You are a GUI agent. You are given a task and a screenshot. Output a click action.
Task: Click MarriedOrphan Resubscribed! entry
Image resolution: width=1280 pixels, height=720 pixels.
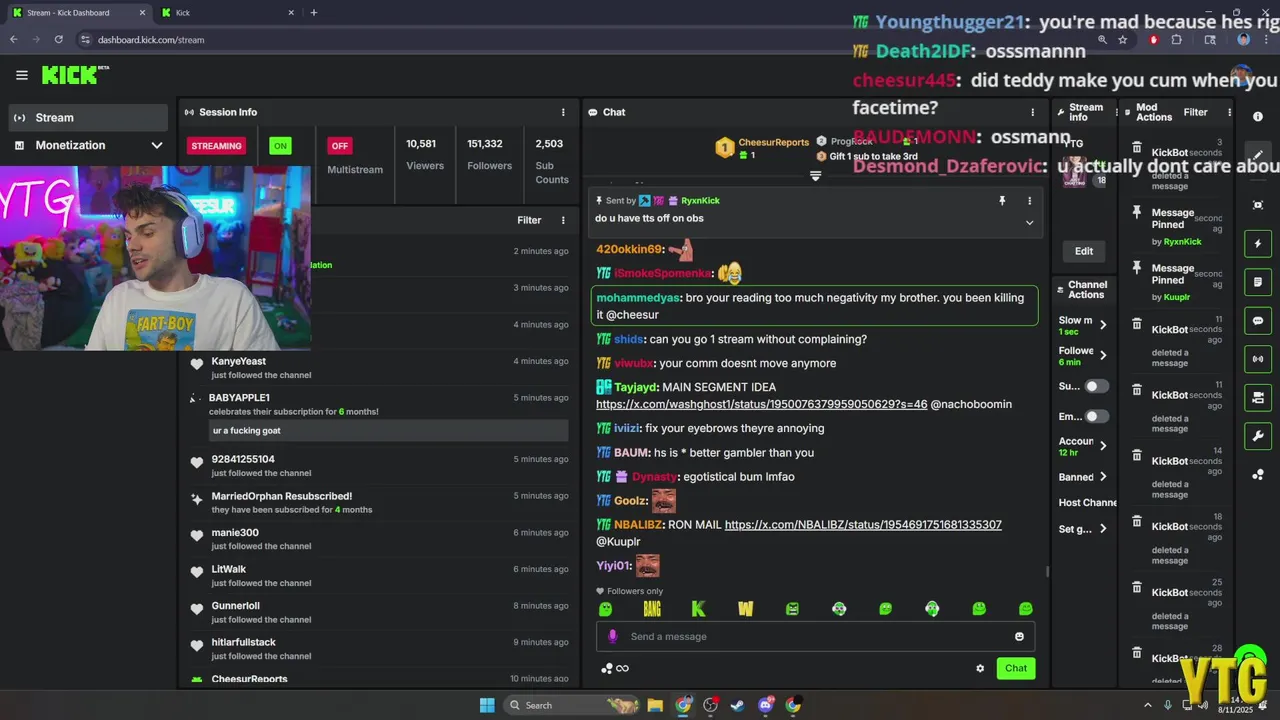point(378,502)
